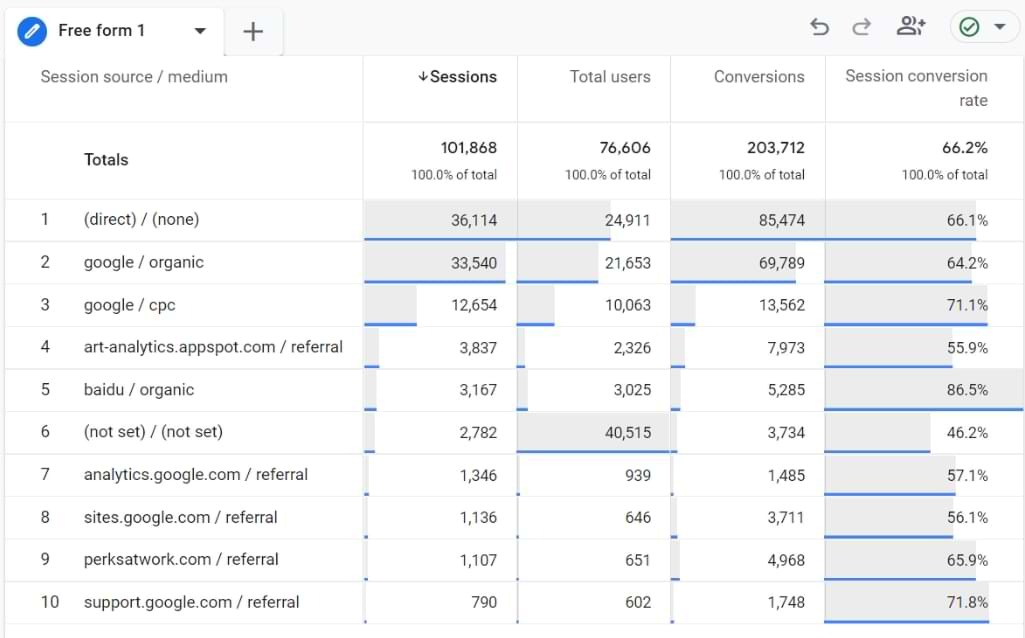Click the Redo arrow icon
This screenshot has height=638, width=1025.
(x=861, y=27)
